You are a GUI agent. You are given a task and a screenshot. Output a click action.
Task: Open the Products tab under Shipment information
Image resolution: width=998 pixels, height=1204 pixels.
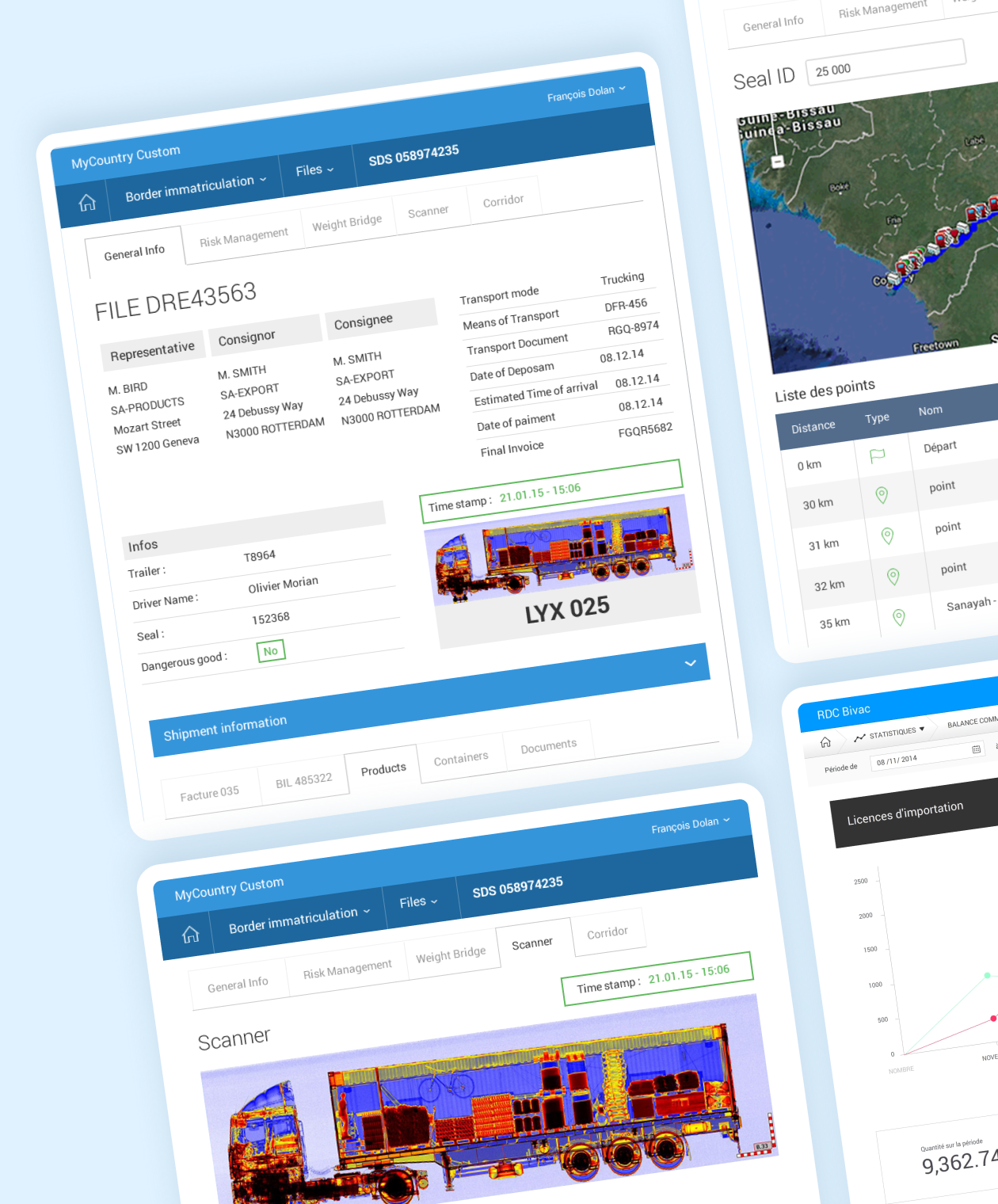tap(383, 768)
